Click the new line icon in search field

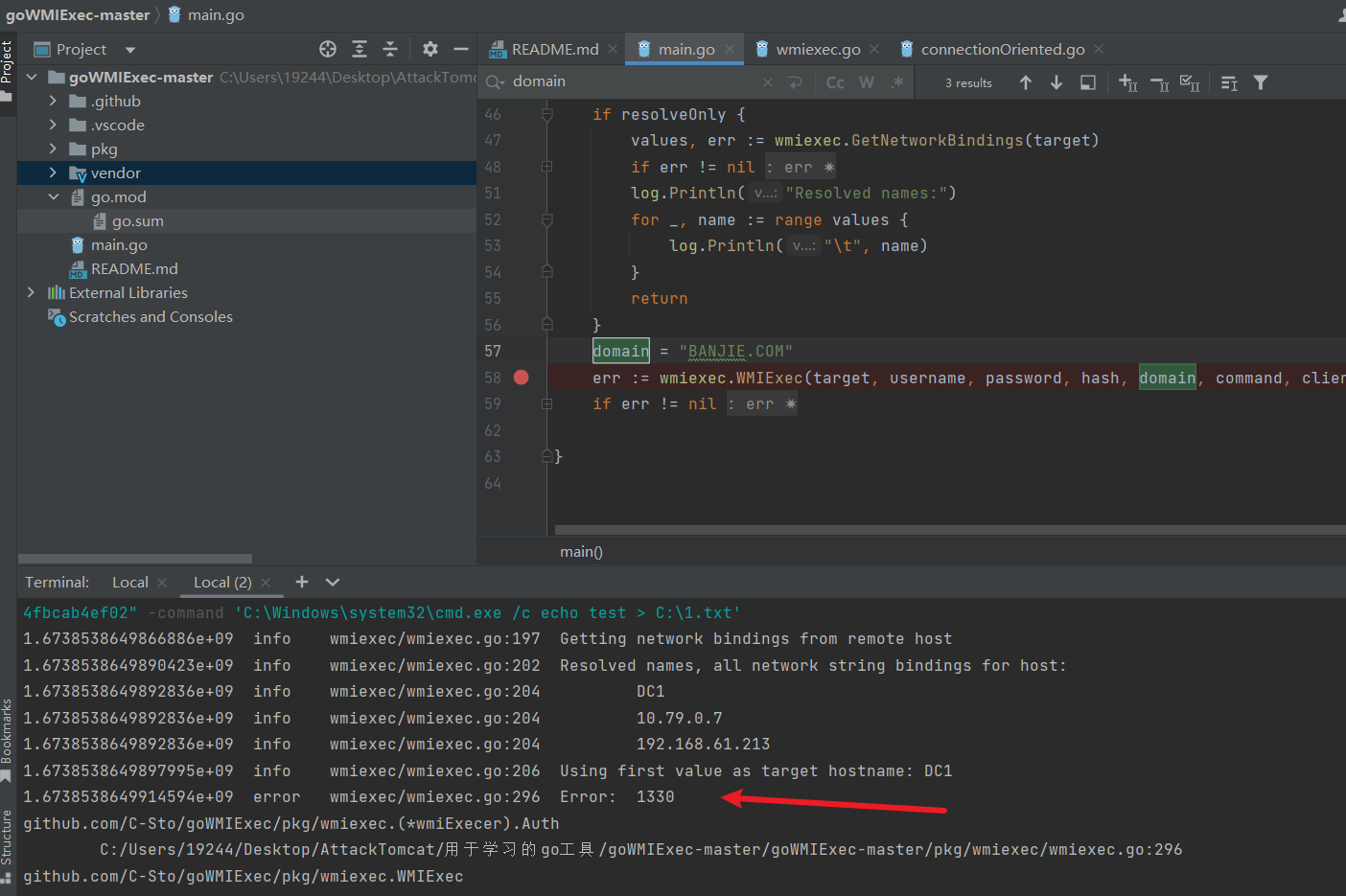[x=795, y=82]
